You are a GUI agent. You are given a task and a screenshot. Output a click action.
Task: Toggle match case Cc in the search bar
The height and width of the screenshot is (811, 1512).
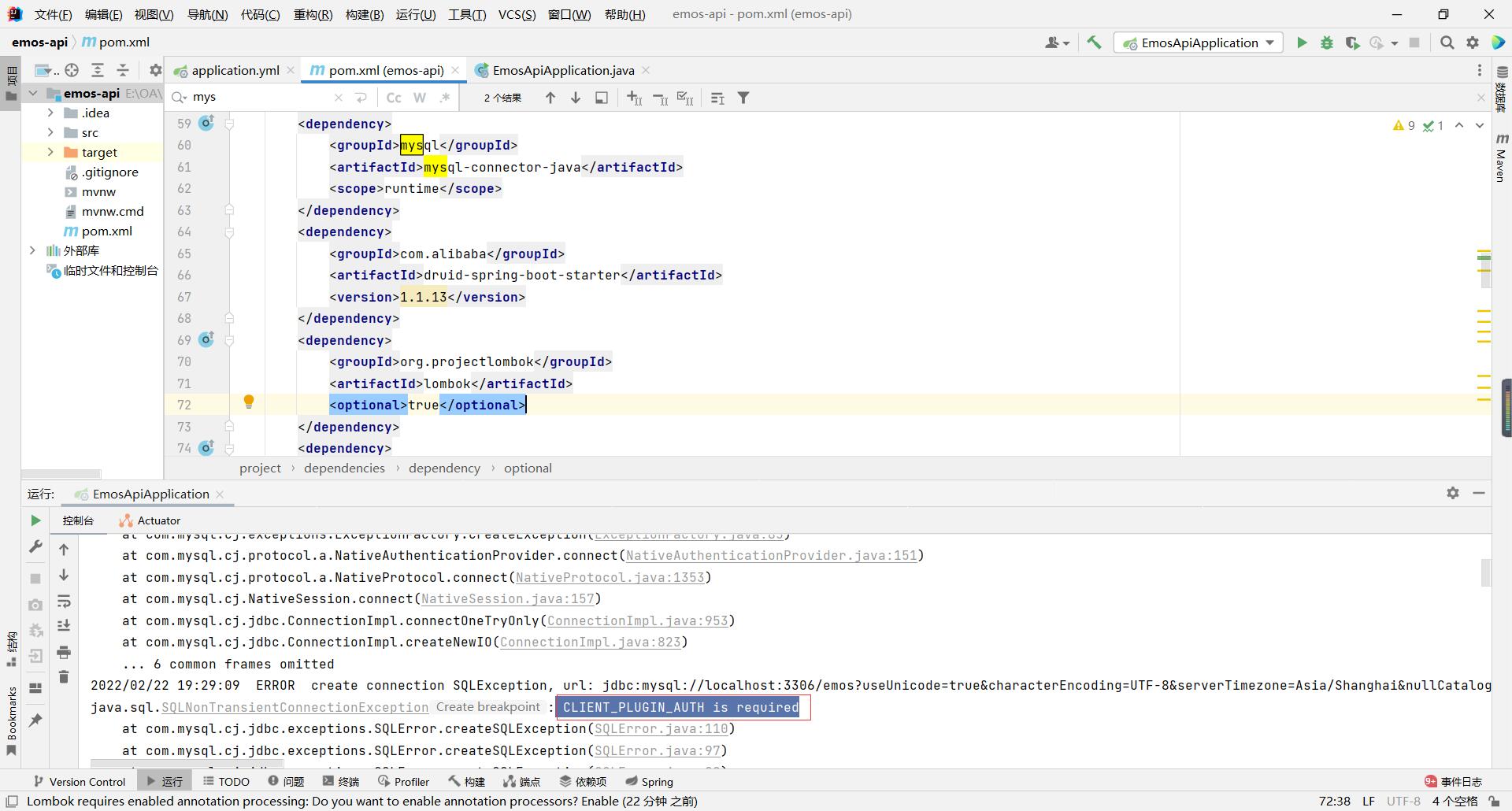coord(394,98)
